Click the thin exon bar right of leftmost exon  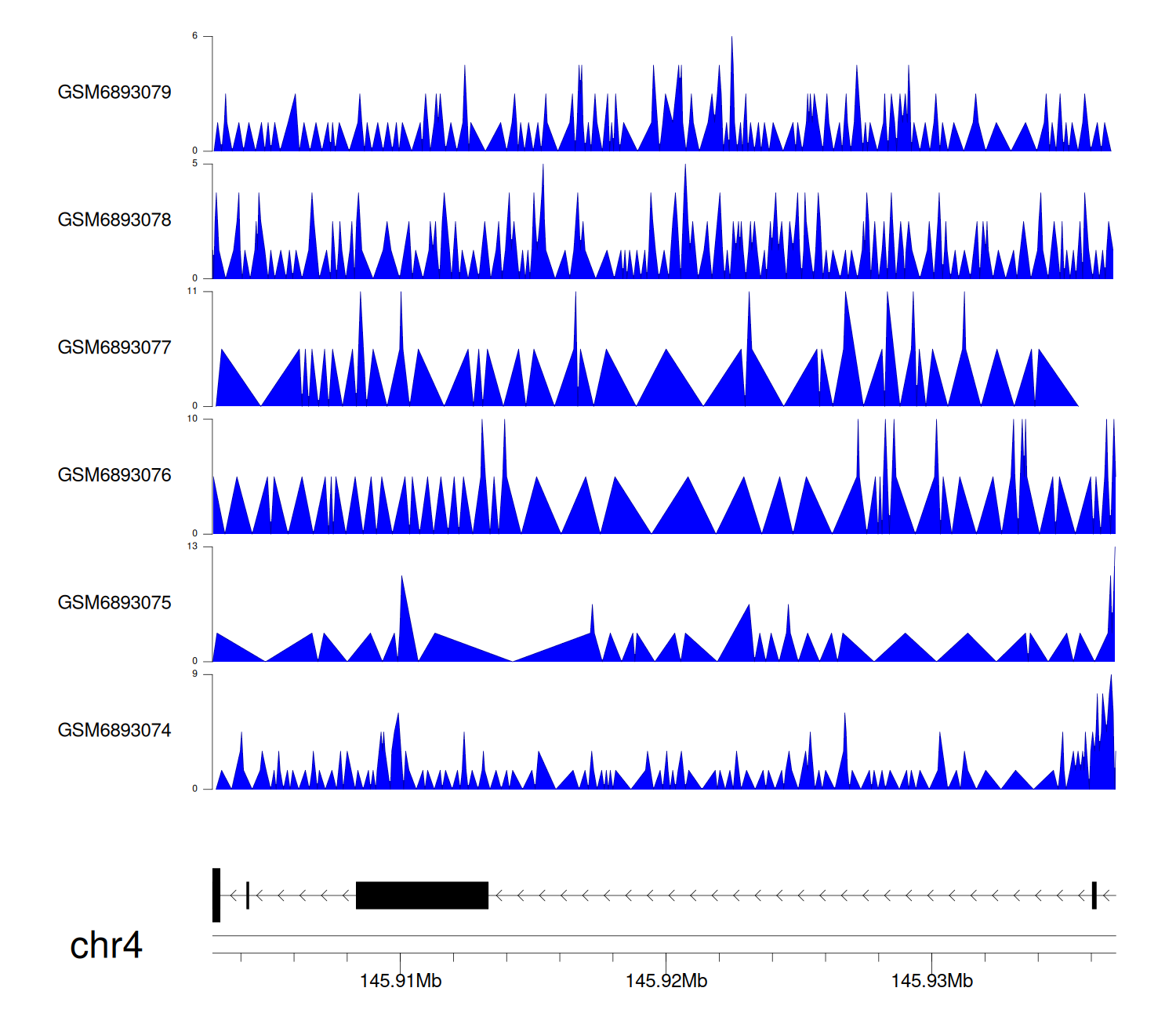[x=248, y=895]
